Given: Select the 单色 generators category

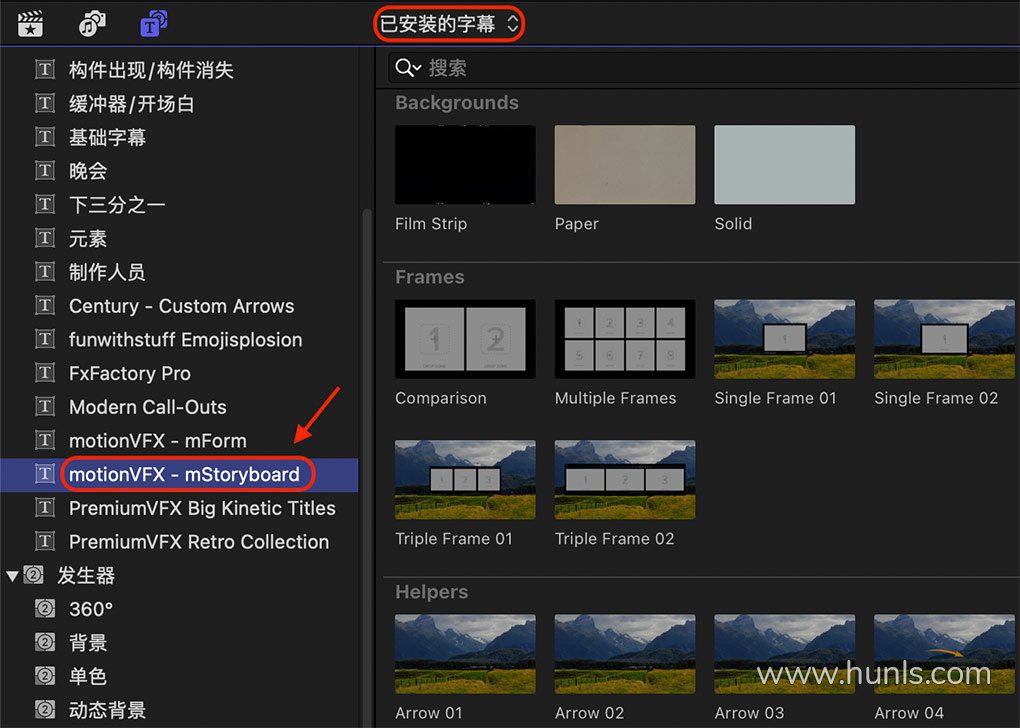Looking at the screenshot, I should [x=179, y=677].
